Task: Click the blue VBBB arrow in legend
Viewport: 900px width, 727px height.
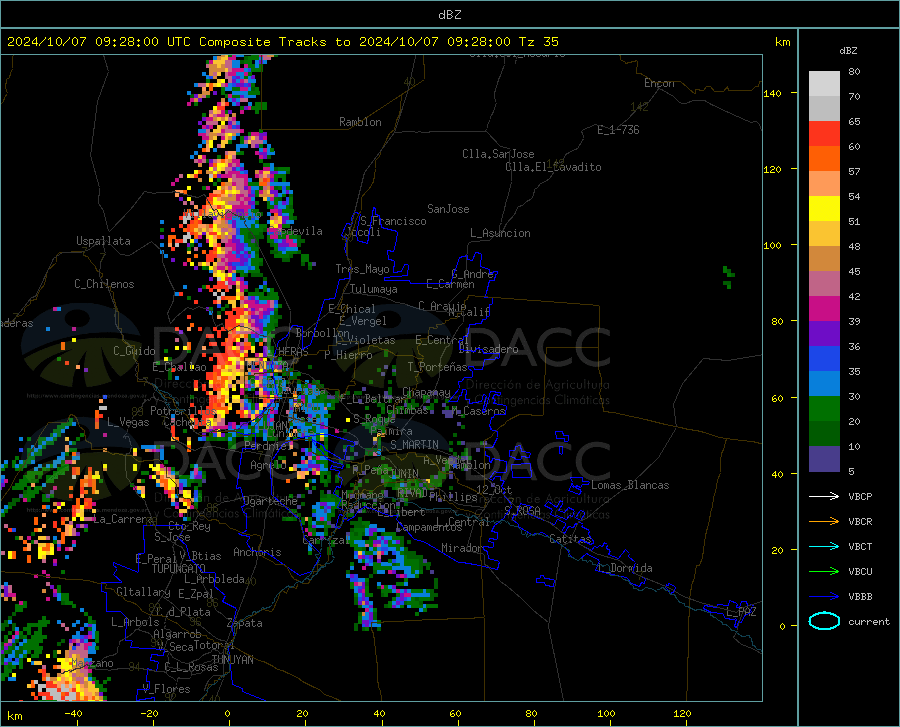Action: pos(824,597)
